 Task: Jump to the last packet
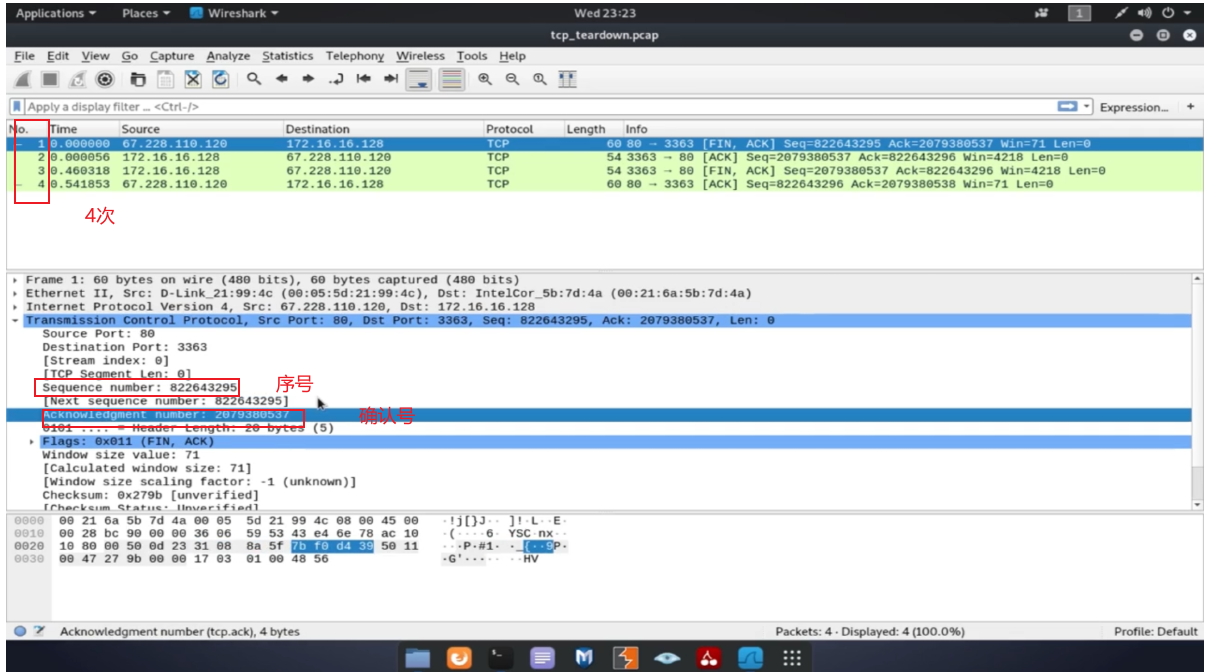(x=391, y=79)
